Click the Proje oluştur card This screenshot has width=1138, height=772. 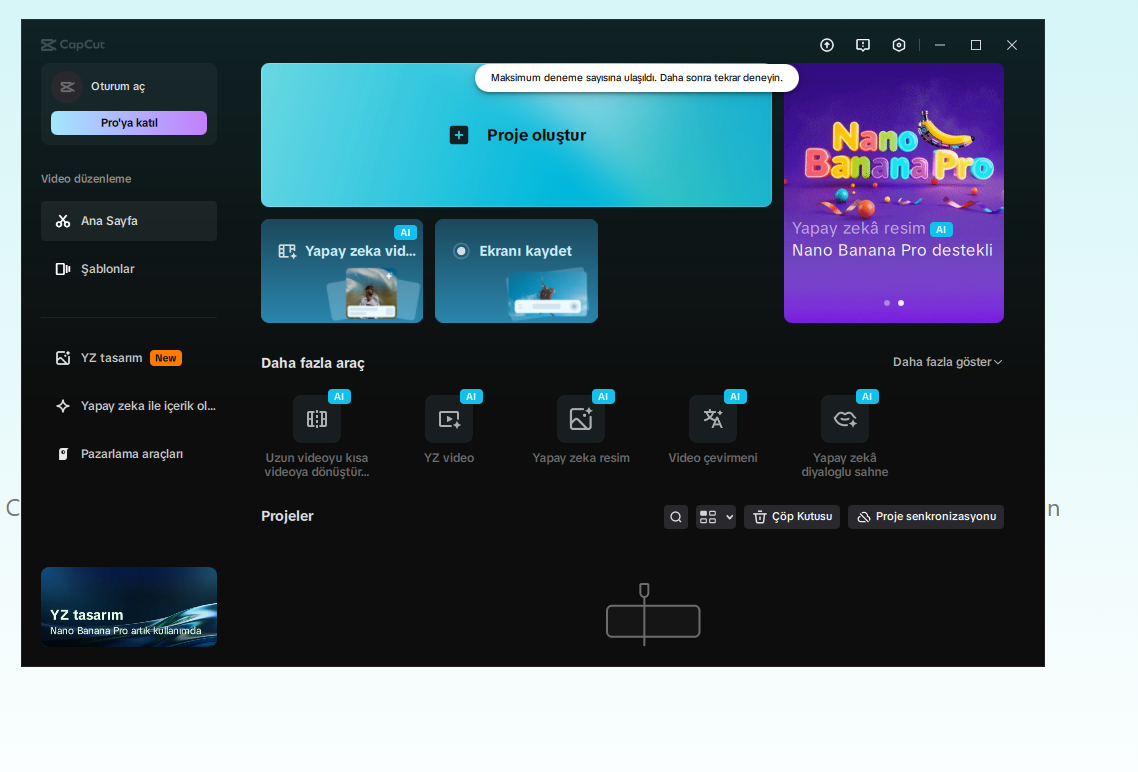point(516,135)
